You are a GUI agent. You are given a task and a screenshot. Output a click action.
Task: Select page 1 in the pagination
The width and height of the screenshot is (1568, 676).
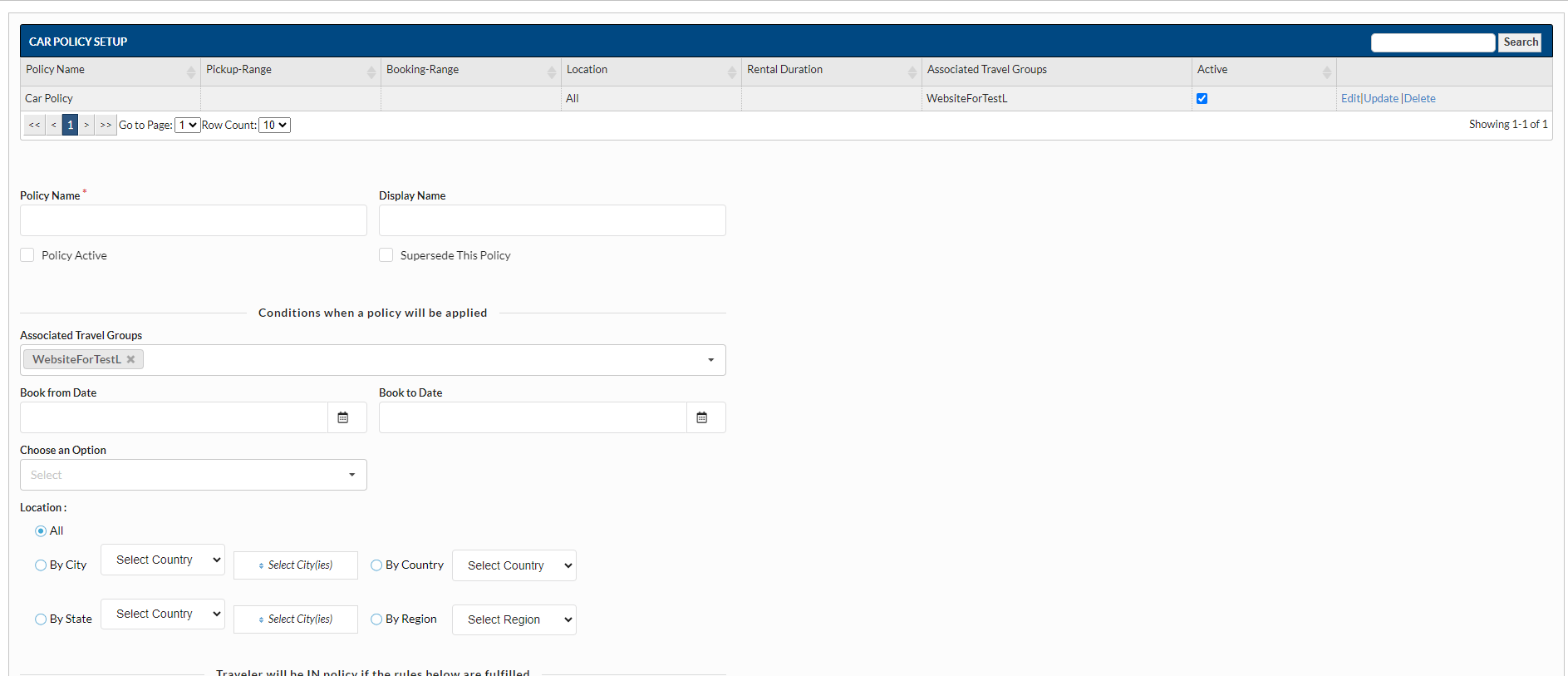(71, 125)
